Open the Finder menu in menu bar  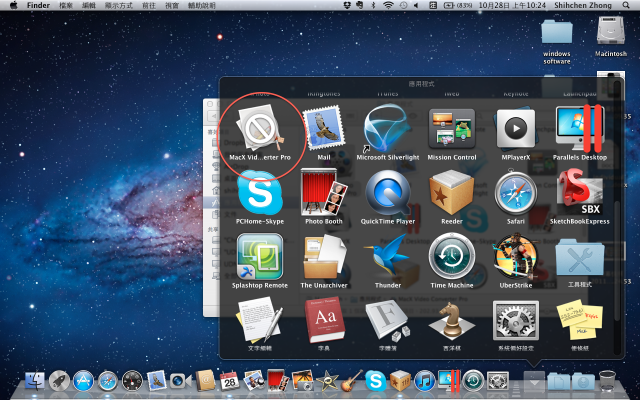(38, 5)
